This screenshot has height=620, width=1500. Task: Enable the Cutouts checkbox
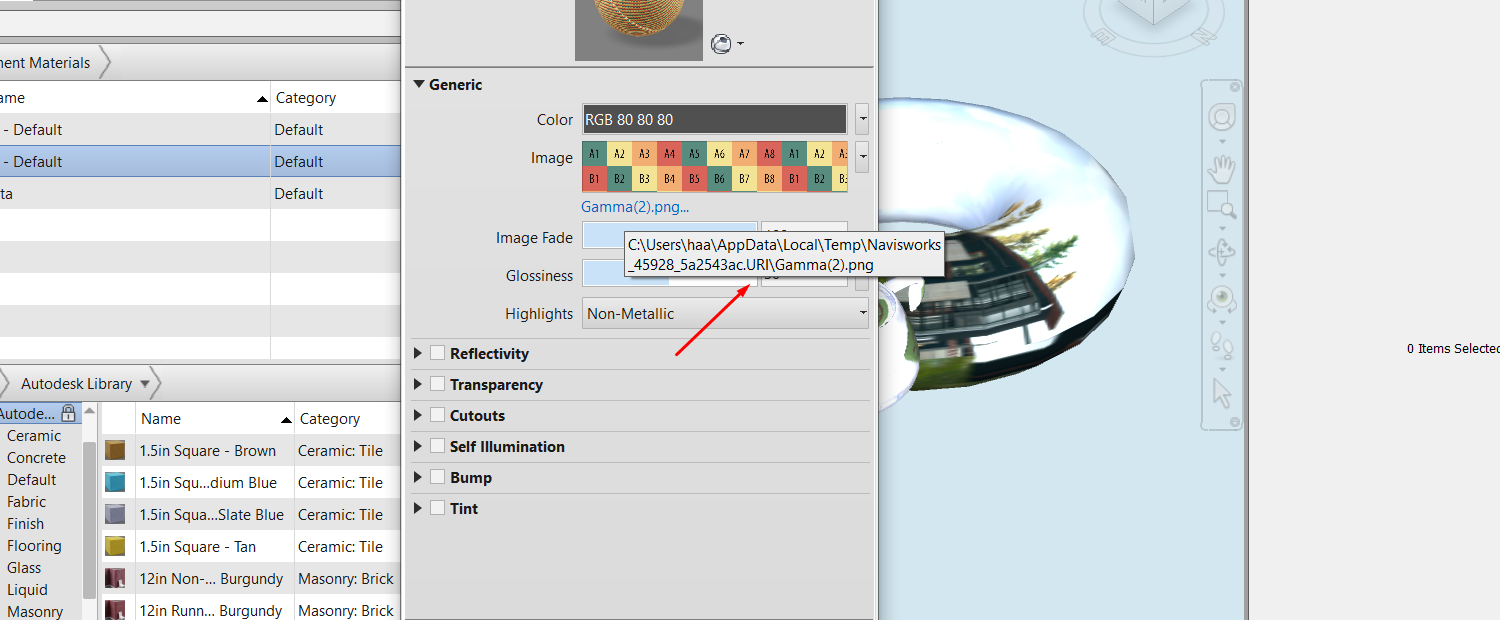coord(437,415)
